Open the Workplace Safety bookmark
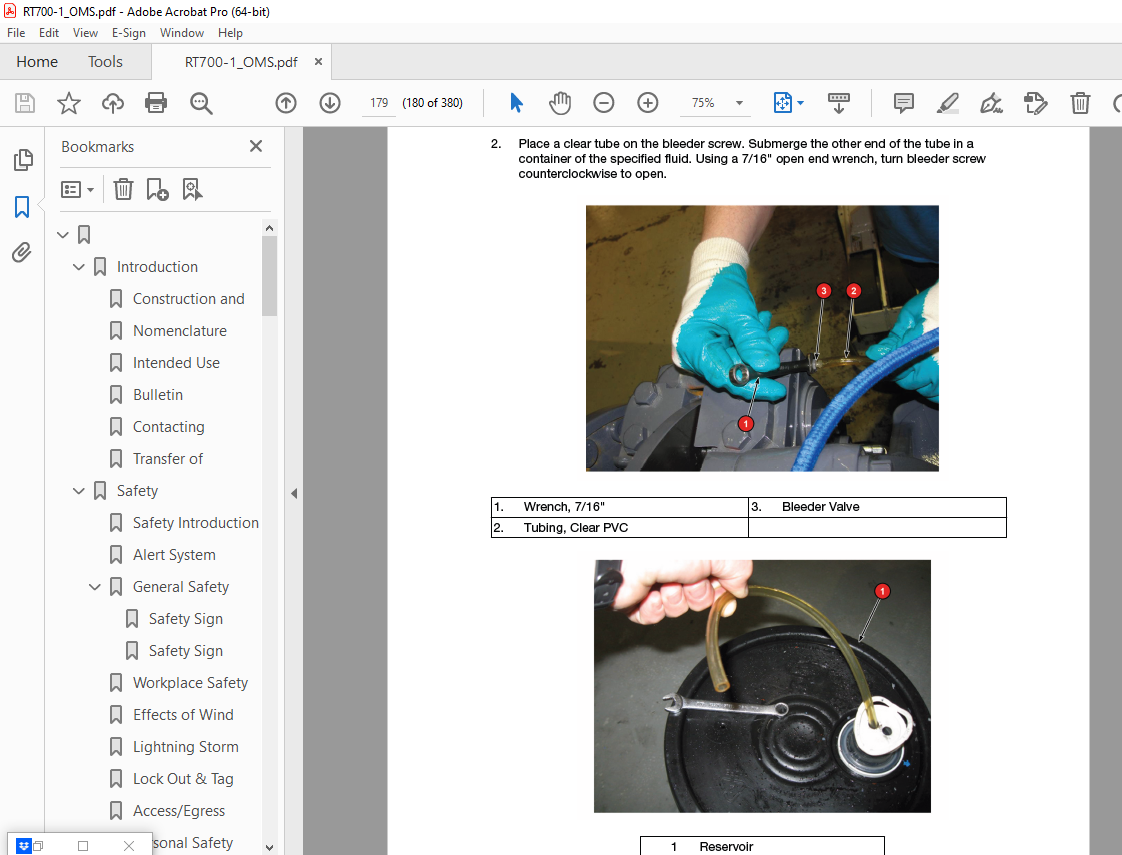1122x855 pixels. click(x=190, y=683)
